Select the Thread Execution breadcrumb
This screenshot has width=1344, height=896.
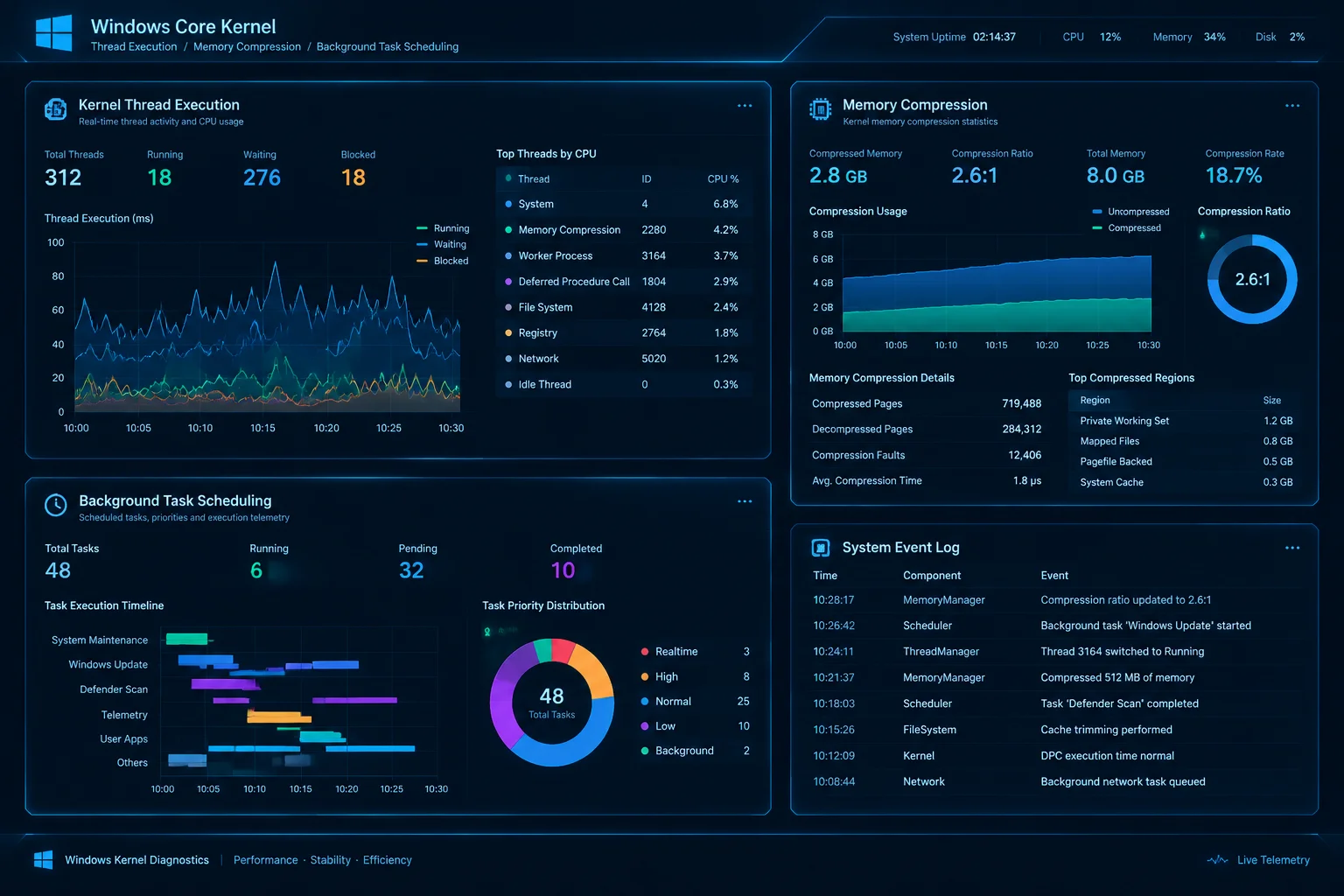click(x=134, y=46)
